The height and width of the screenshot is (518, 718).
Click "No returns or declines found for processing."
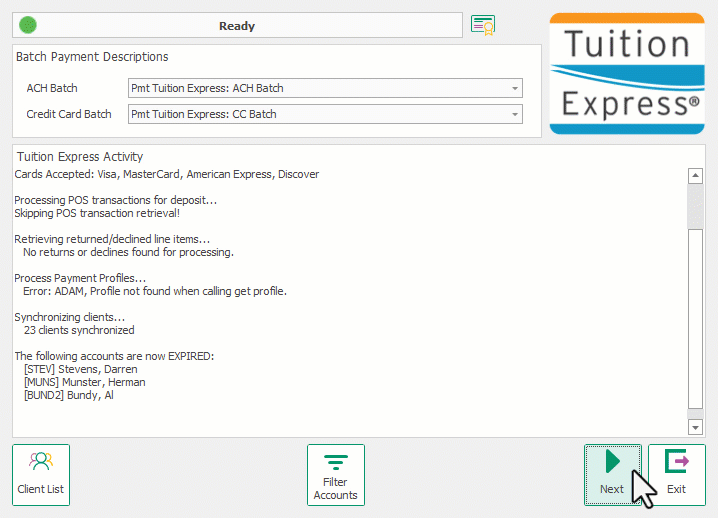click(x=128, y=252)
